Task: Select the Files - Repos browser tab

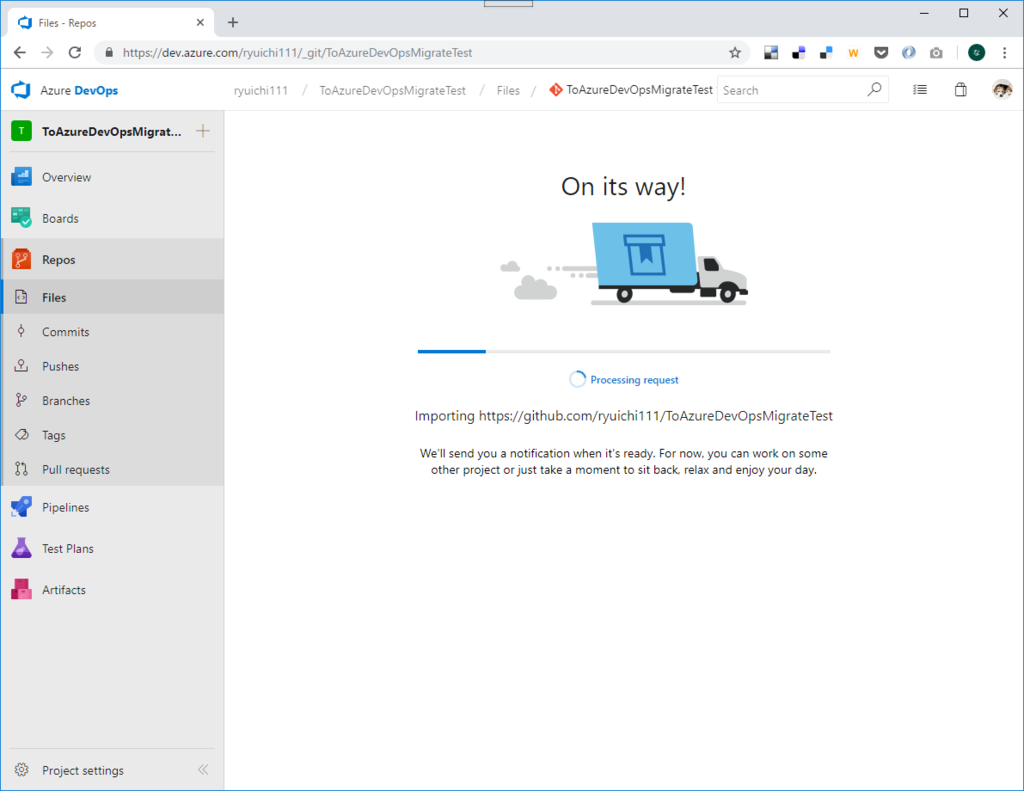Action: pos(111,22)
